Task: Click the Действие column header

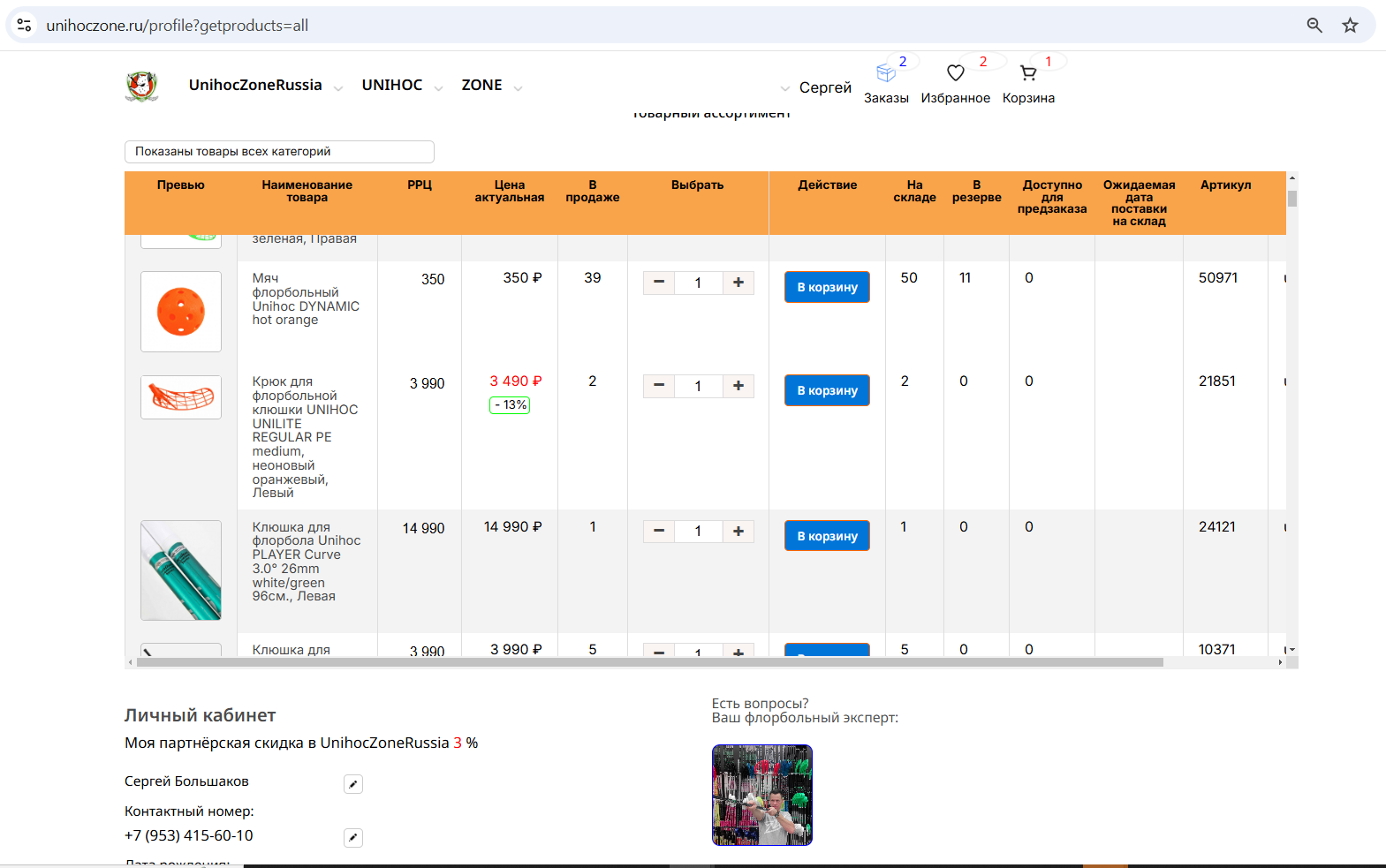Action: pyautogui.click(x=828, y=185)
